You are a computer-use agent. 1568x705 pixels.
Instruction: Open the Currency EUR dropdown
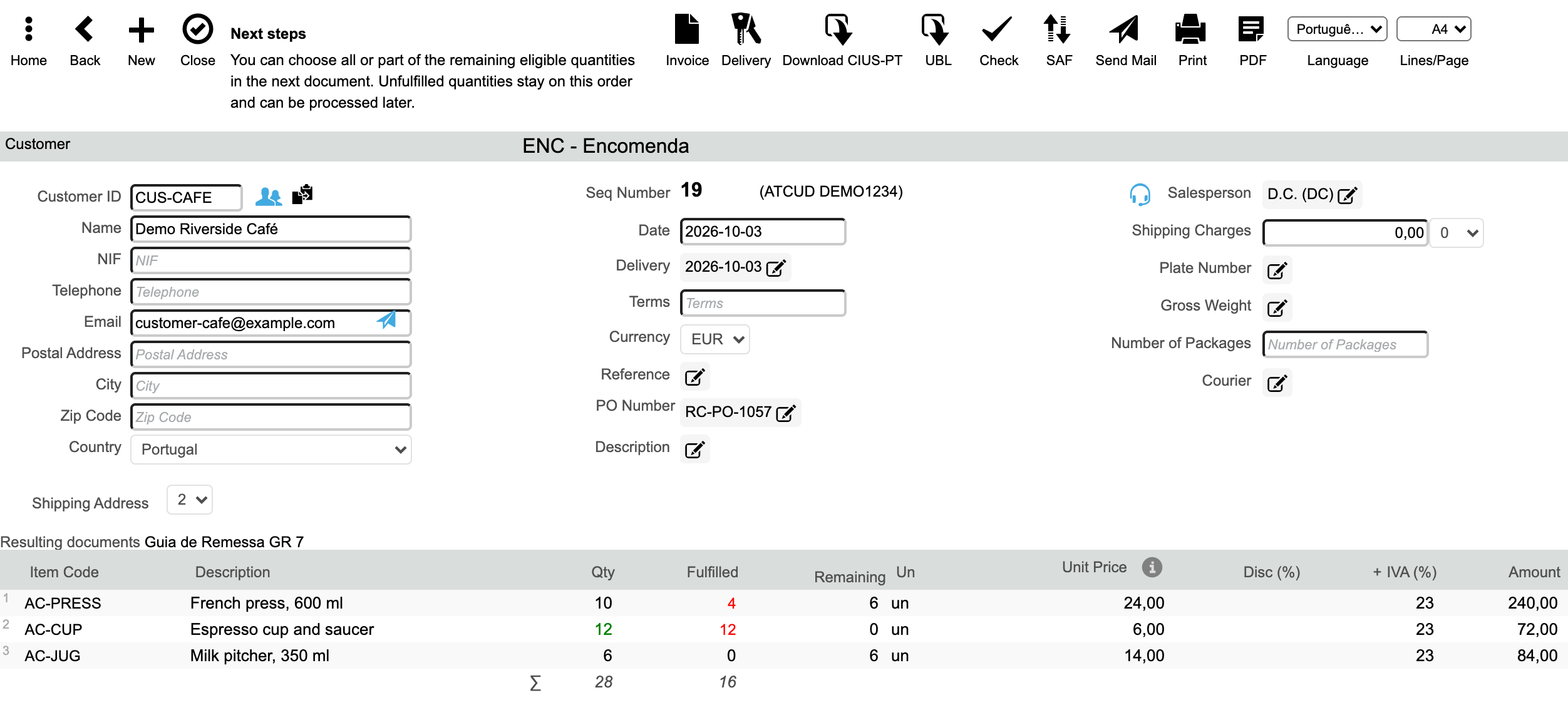[715, 339]
